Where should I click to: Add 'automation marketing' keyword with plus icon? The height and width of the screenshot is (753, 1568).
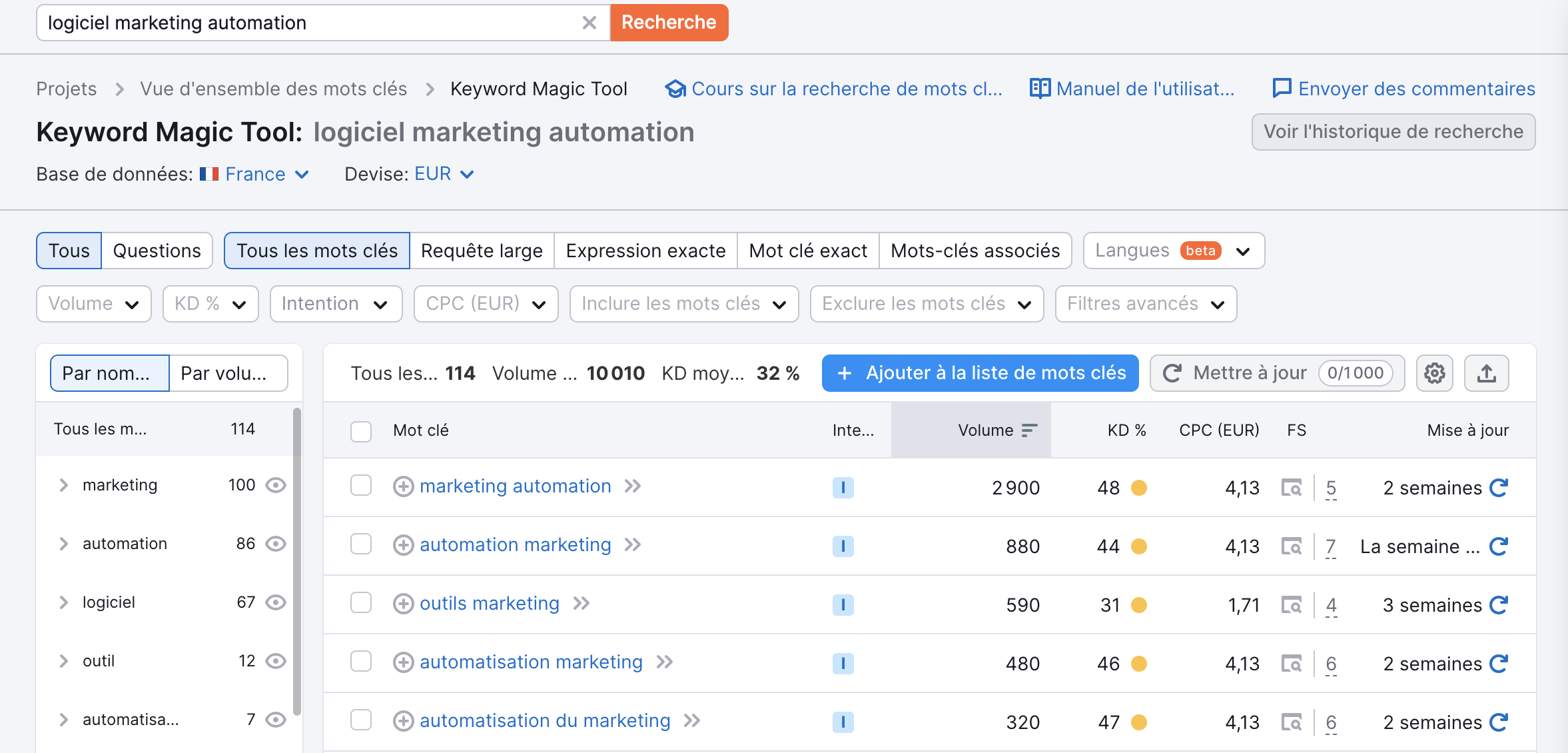tap(403, 546)
